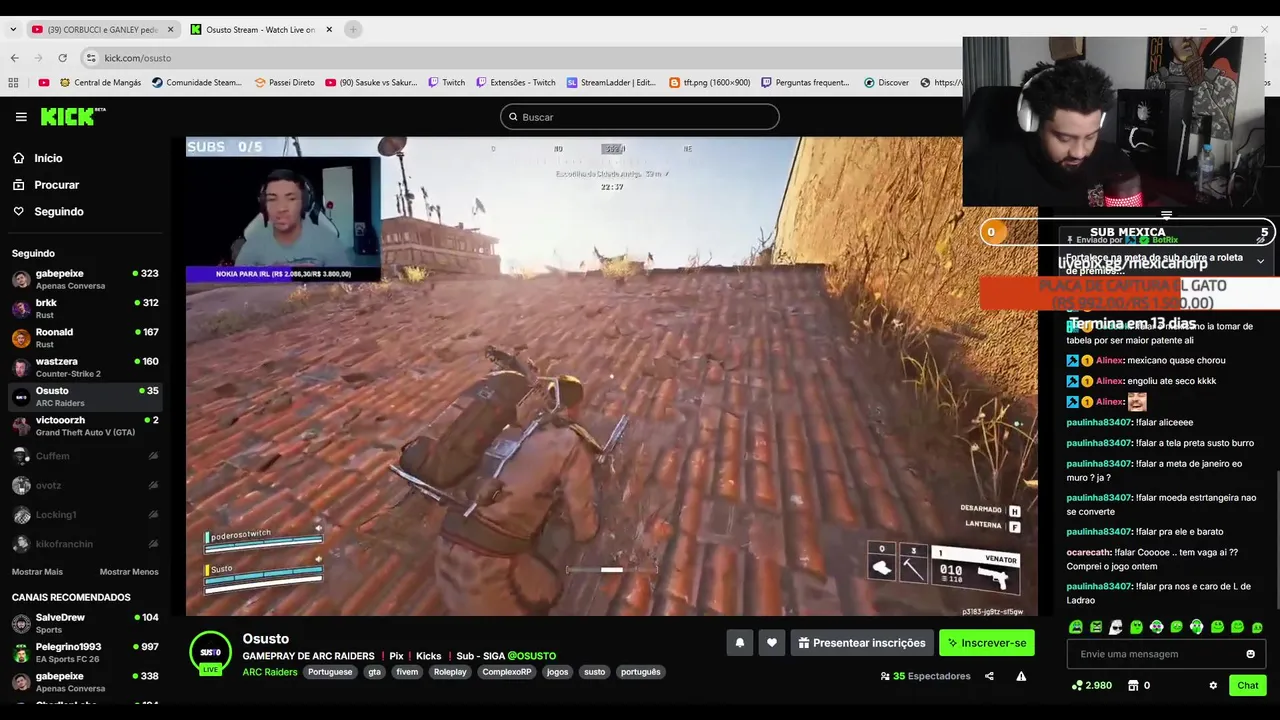Expand list with Mostrar Mais
Screen dimensions: 1280x720
click(37, 572)
